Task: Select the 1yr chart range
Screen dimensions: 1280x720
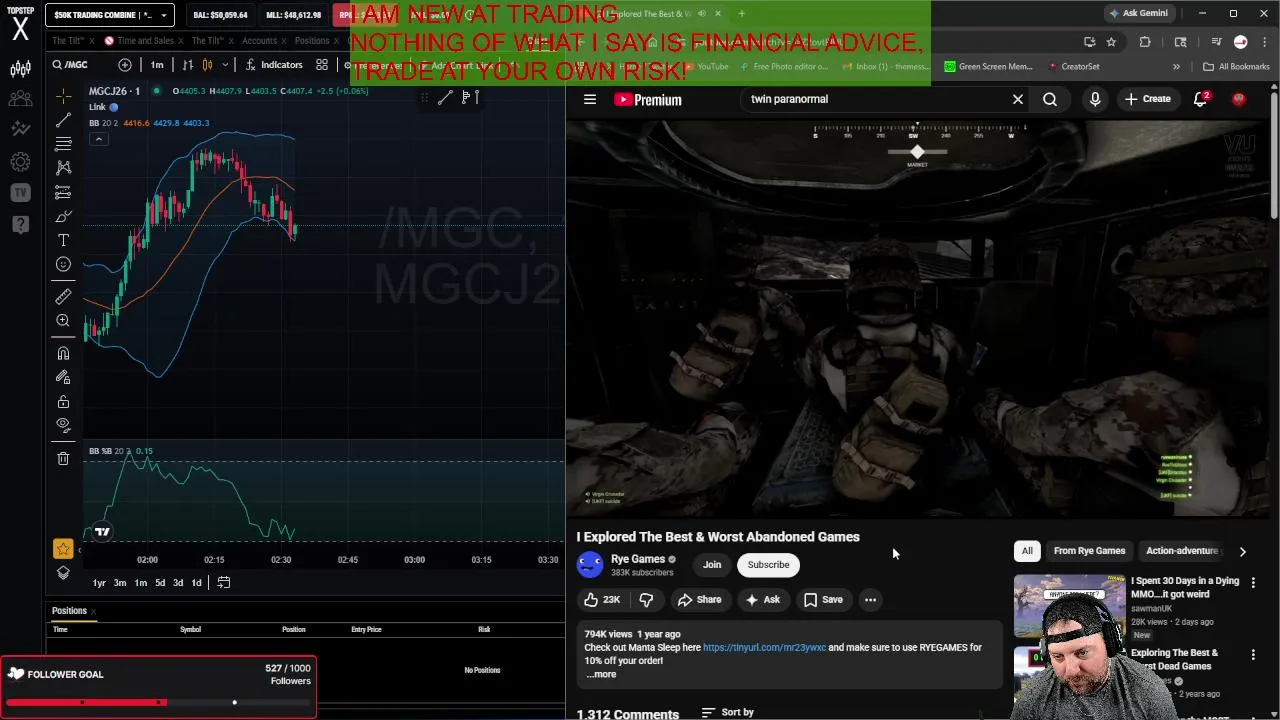Action: coord(99,583)
